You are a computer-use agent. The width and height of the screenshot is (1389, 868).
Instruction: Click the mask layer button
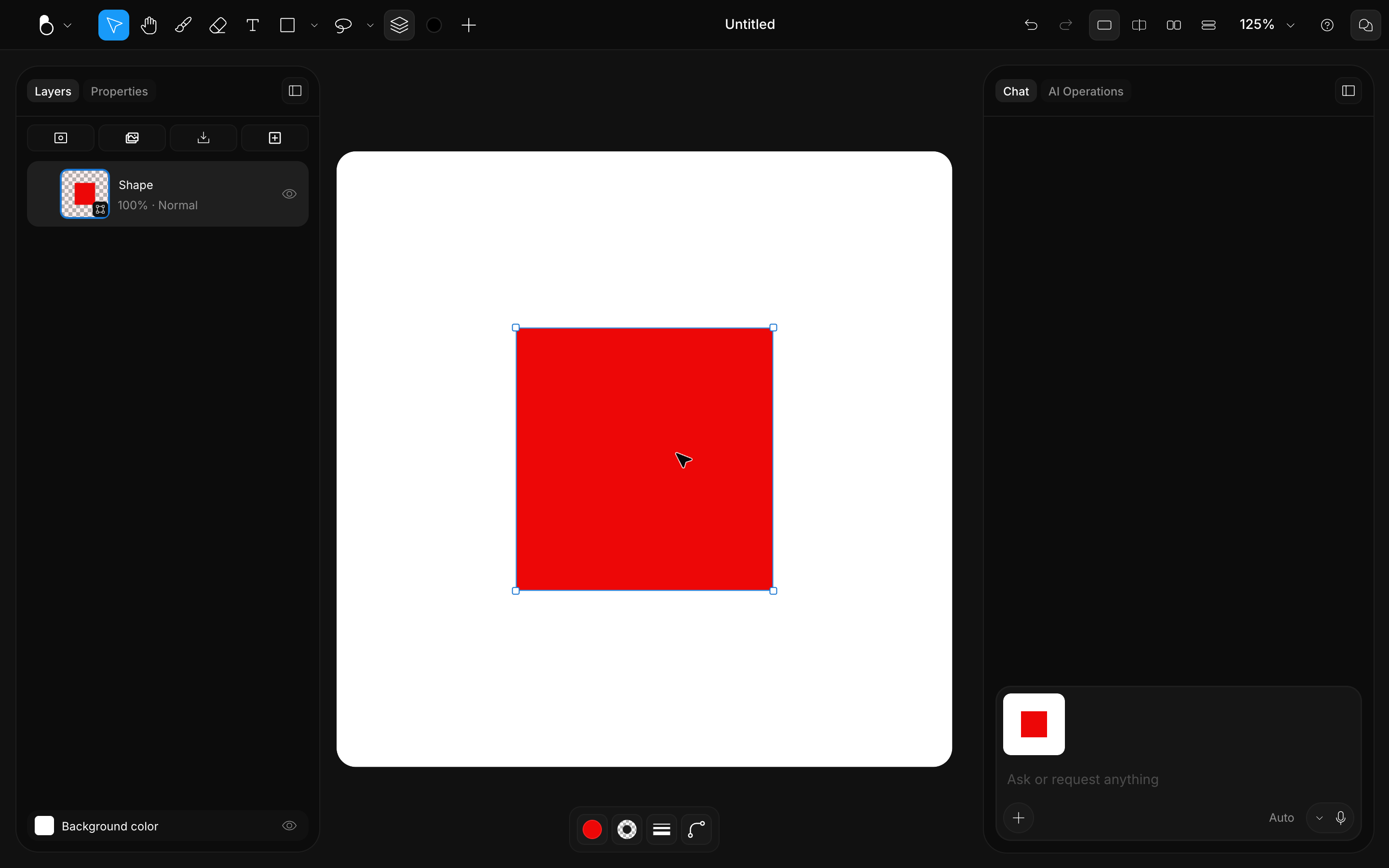click(x=61, y=138)
